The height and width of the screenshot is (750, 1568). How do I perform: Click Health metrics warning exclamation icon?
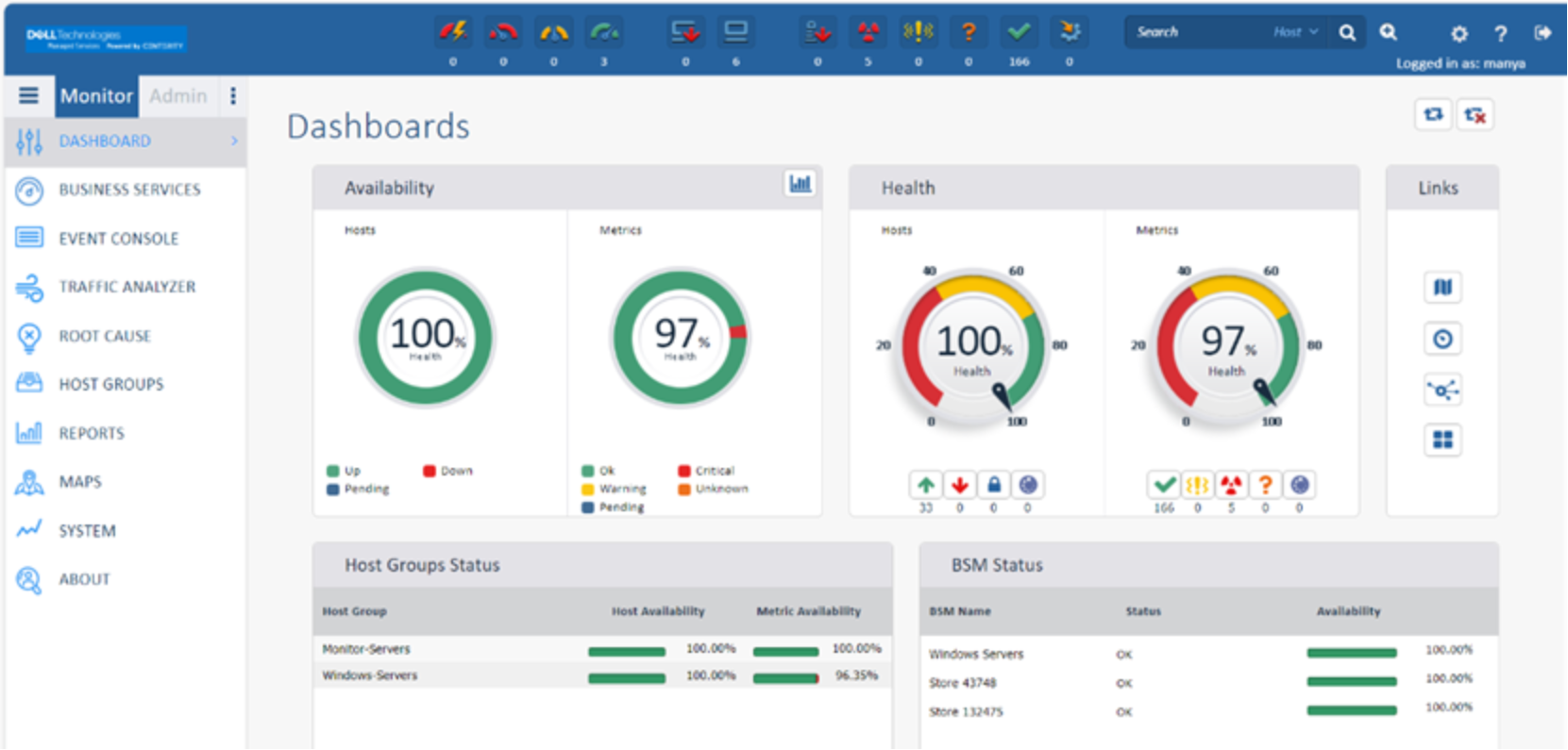click(1198, 485)
